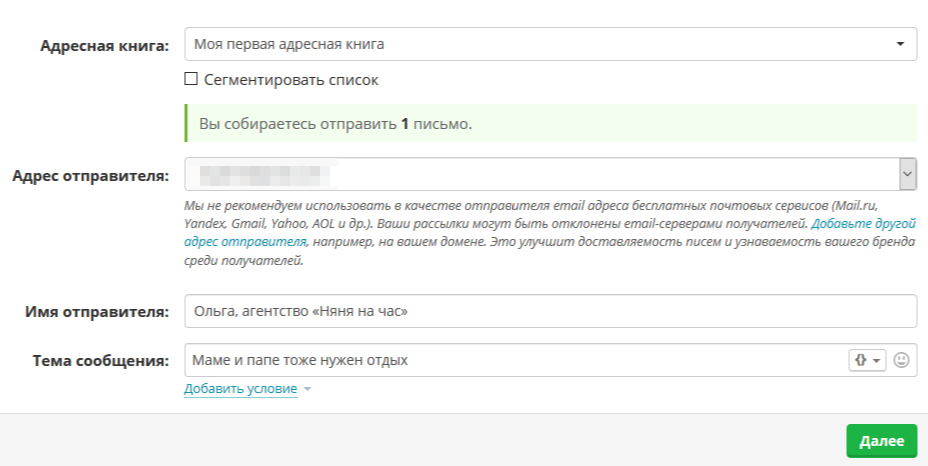Open the emoji picker smiley icon
Image resolution: width=928 pixels, height=466 pixels.
click(901, 360)
